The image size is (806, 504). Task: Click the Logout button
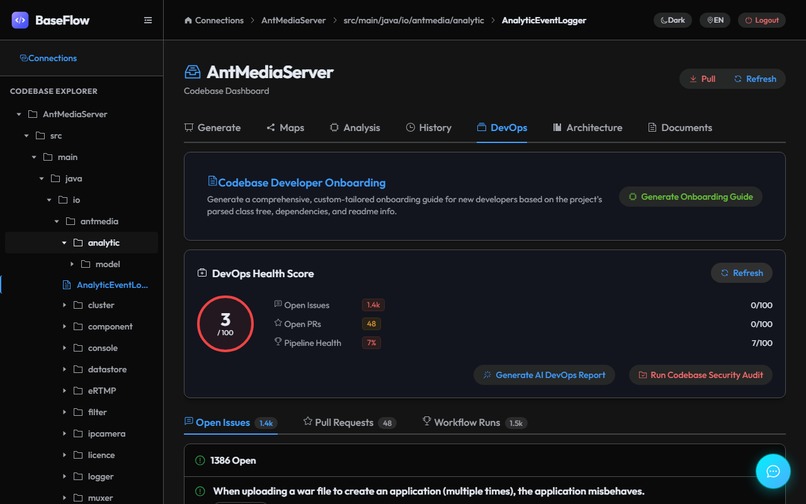point(762,20)
